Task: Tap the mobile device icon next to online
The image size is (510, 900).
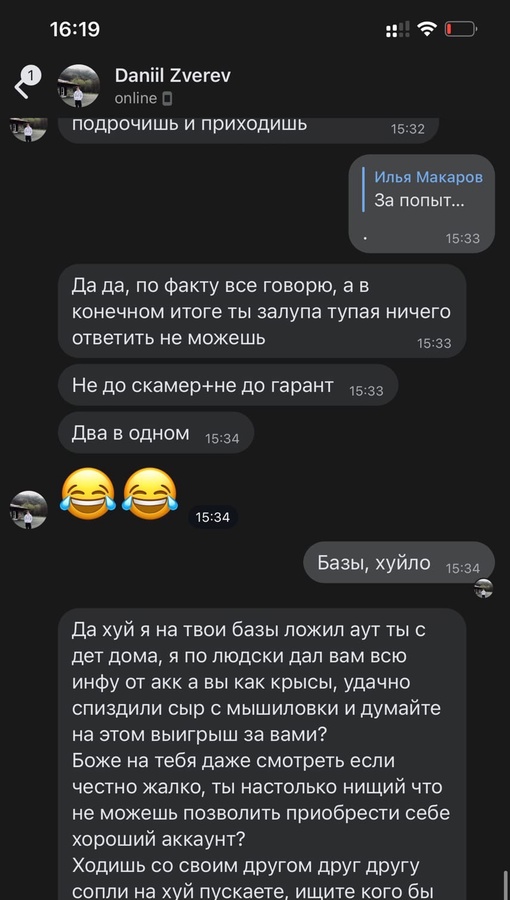Action: pyautogui.click(x=167, y=99)
